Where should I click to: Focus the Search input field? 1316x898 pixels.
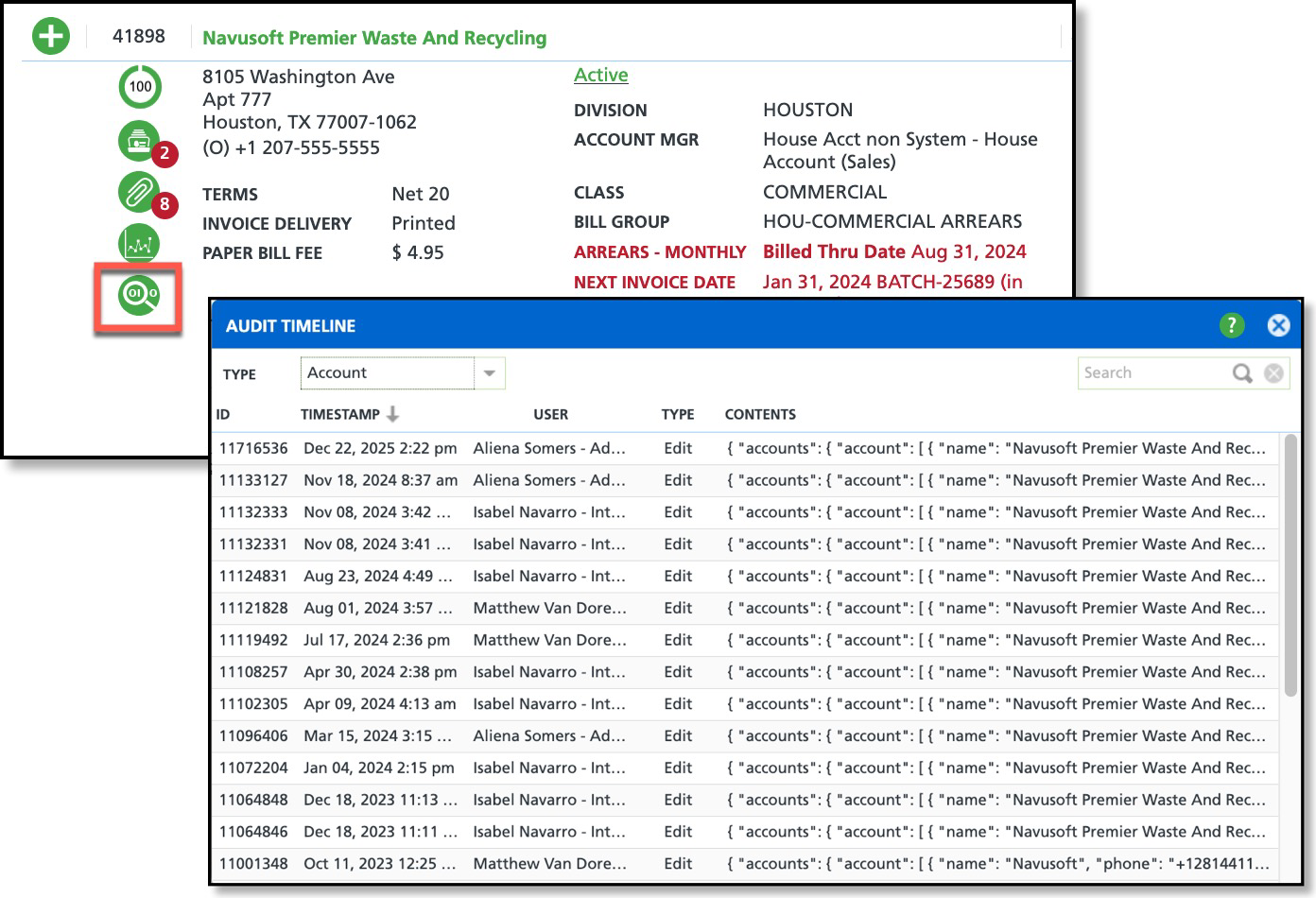click(1153, 373)
